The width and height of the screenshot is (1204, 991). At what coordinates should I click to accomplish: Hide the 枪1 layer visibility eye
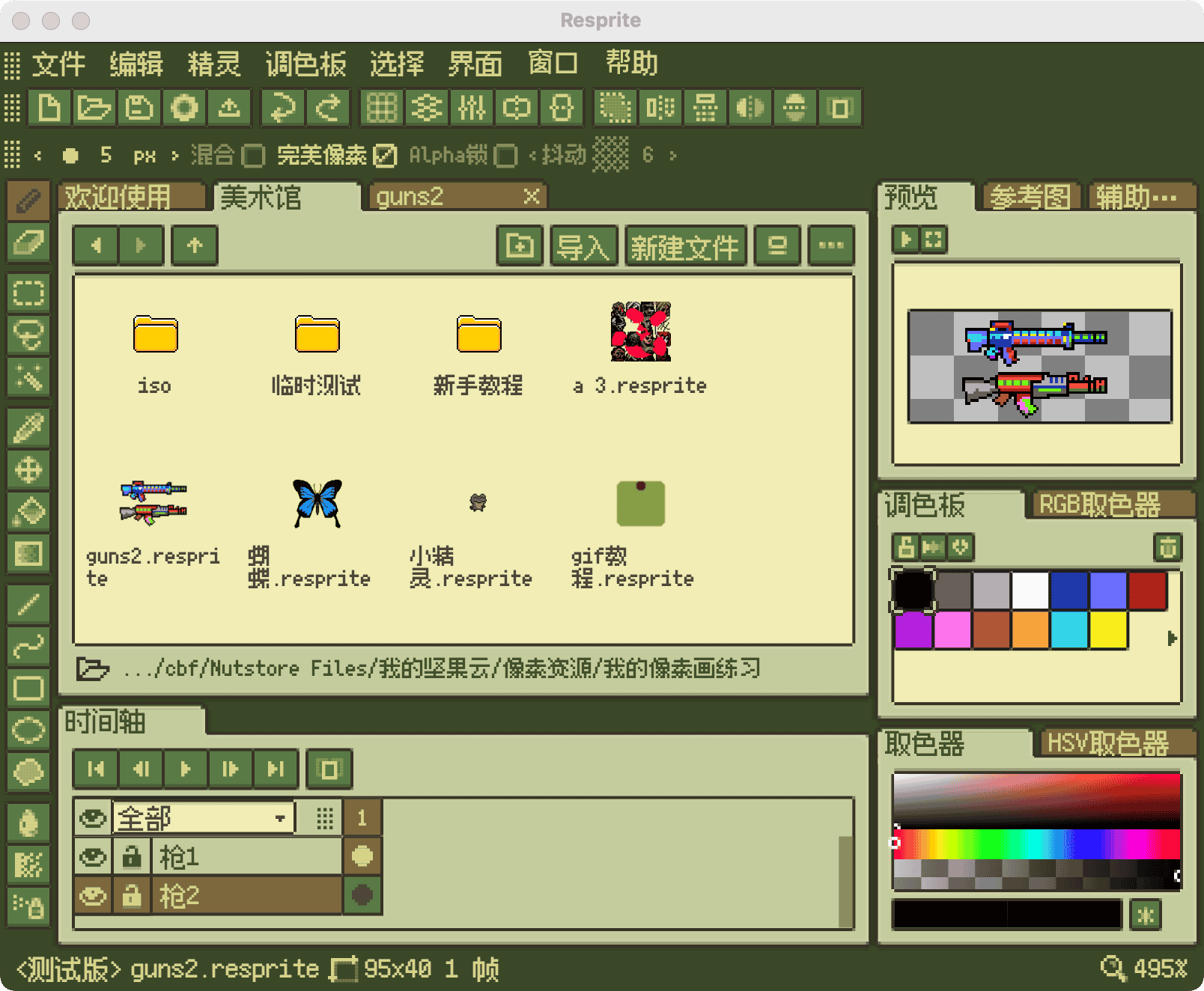point(91,856)
